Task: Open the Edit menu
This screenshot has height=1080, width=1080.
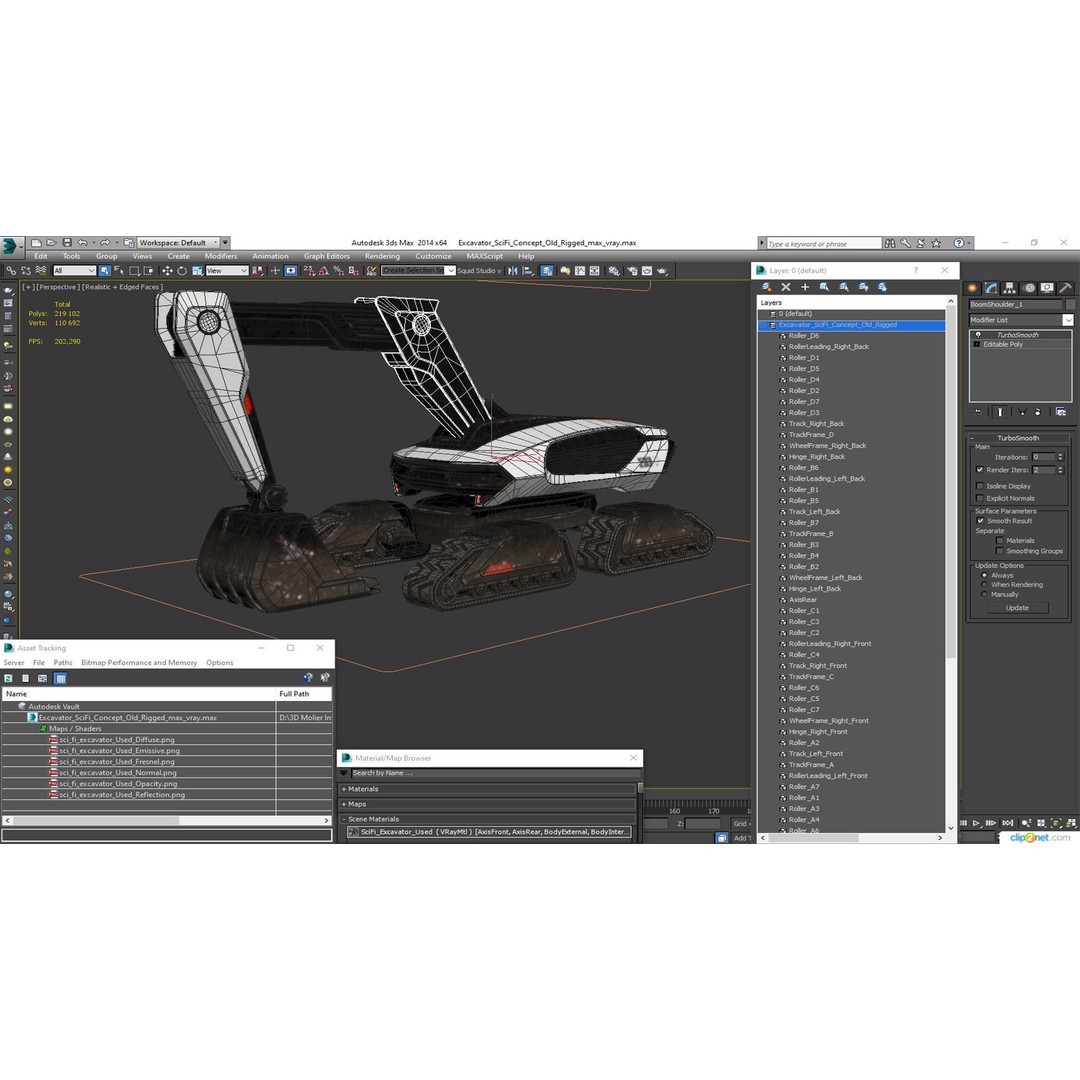Action: coord(41,256)
